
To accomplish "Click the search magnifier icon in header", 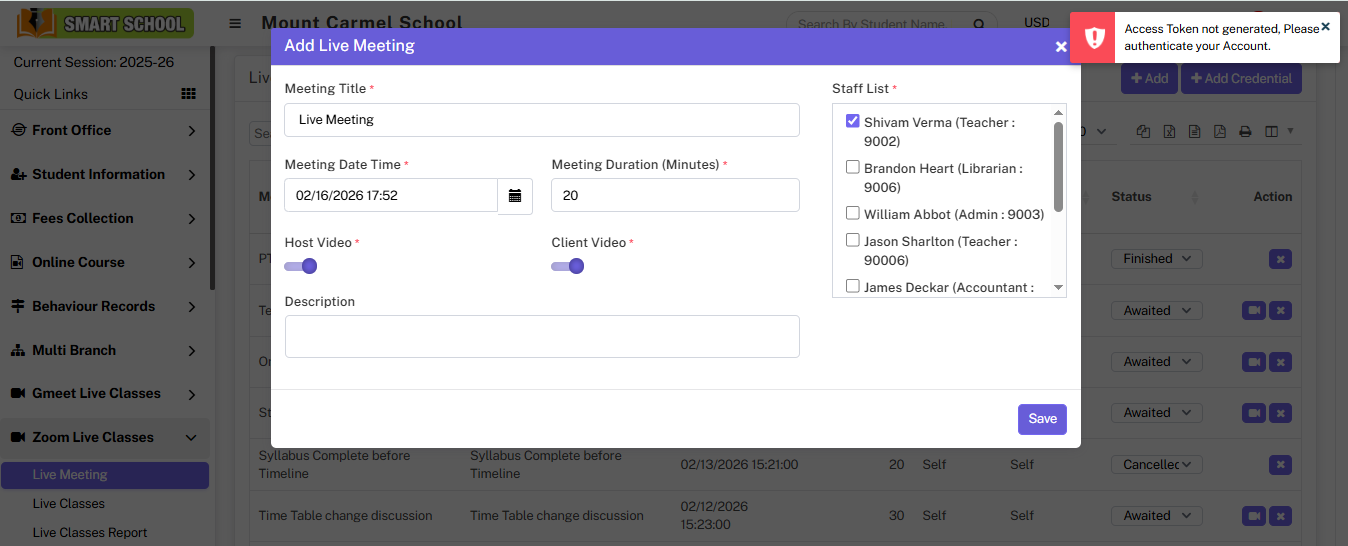I will pyautogui.click(x=980, y=25).
